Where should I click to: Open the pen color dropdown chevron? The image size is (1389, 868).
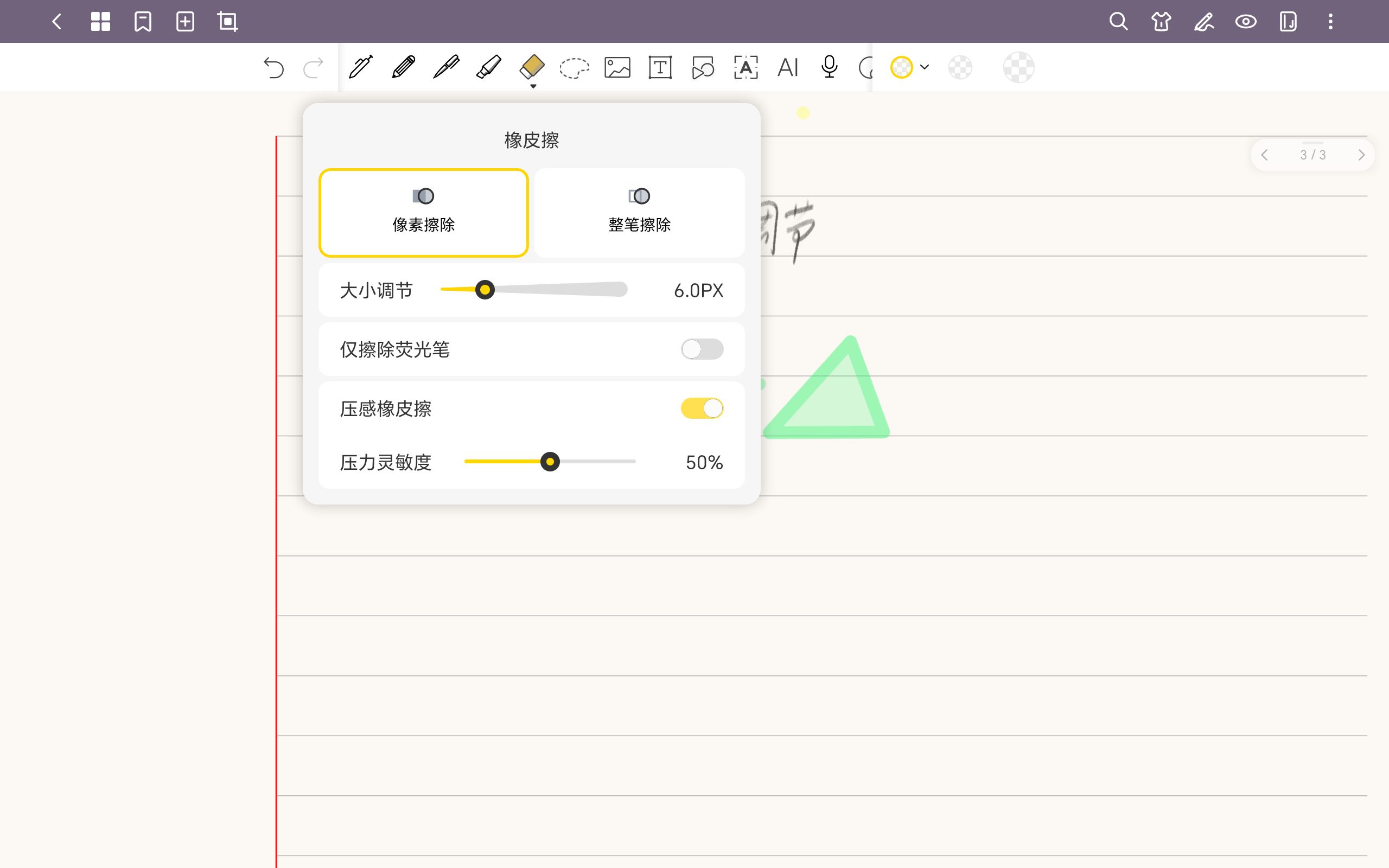click(924, 67)
